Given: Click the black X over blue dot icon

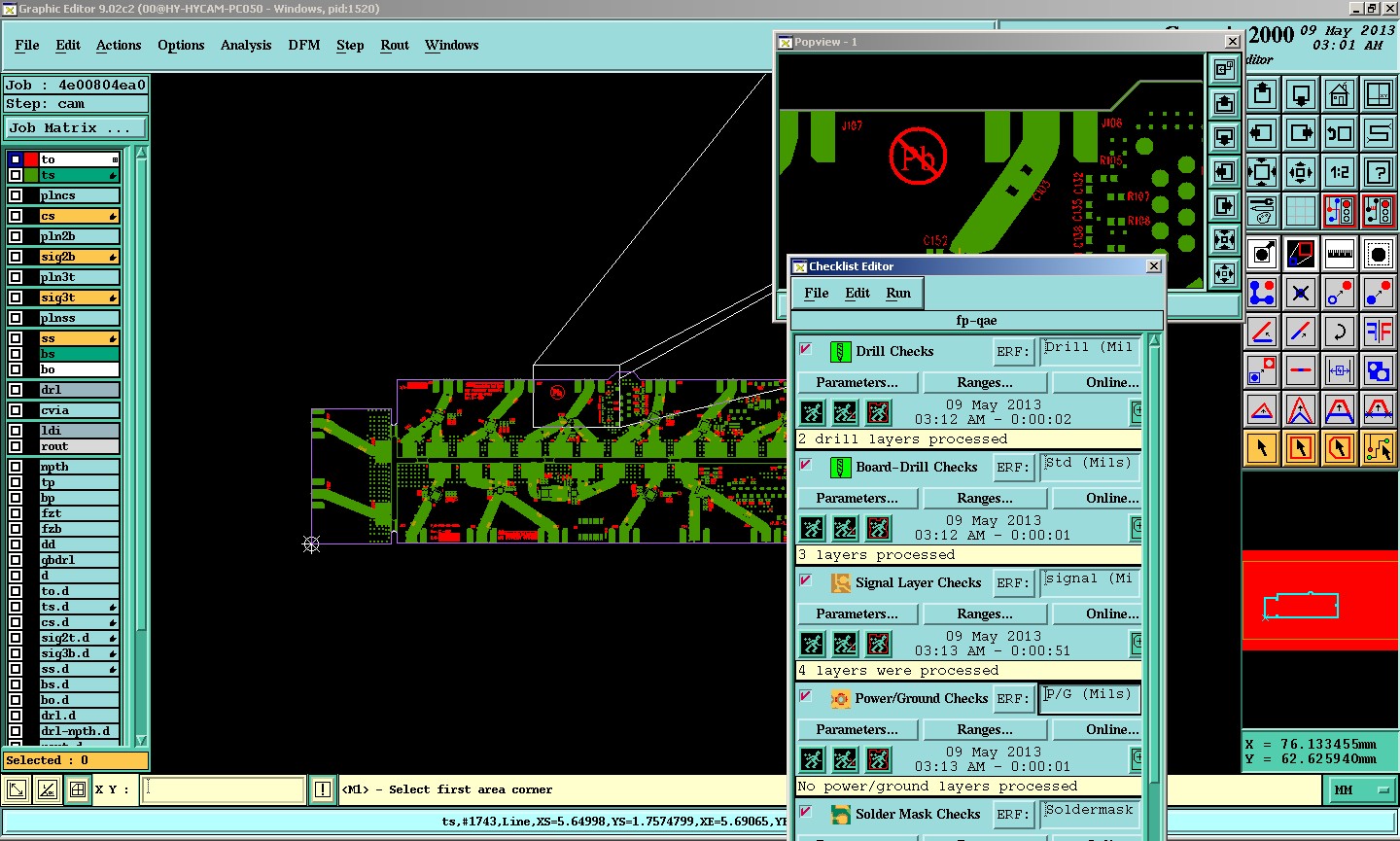Looking at the screenshot, I should pyautogui.click(x=1301, y=292).
